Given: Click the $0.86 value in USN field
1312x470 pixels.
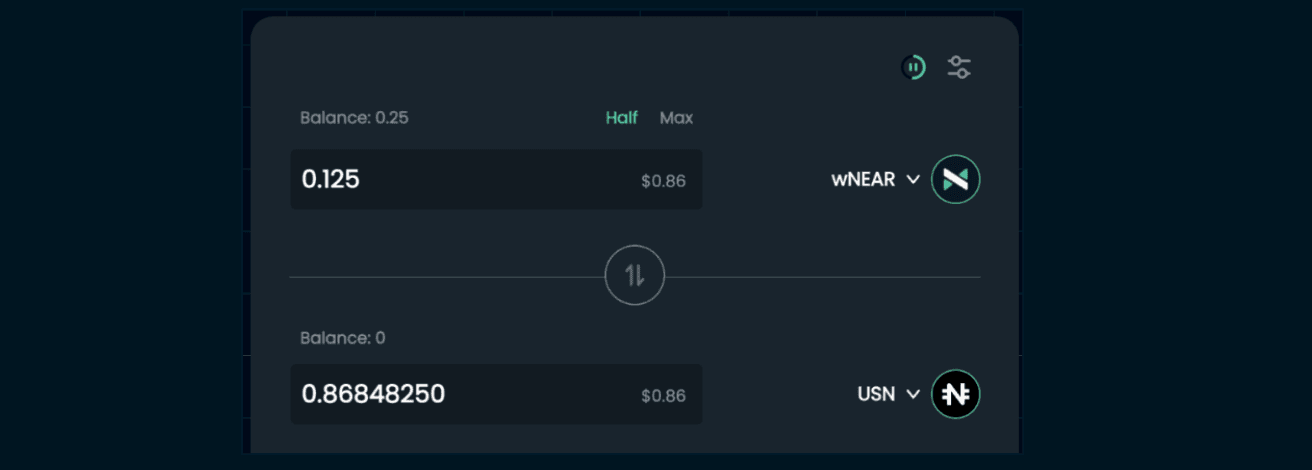Looking at the screenshot, I should click(663, 396).
